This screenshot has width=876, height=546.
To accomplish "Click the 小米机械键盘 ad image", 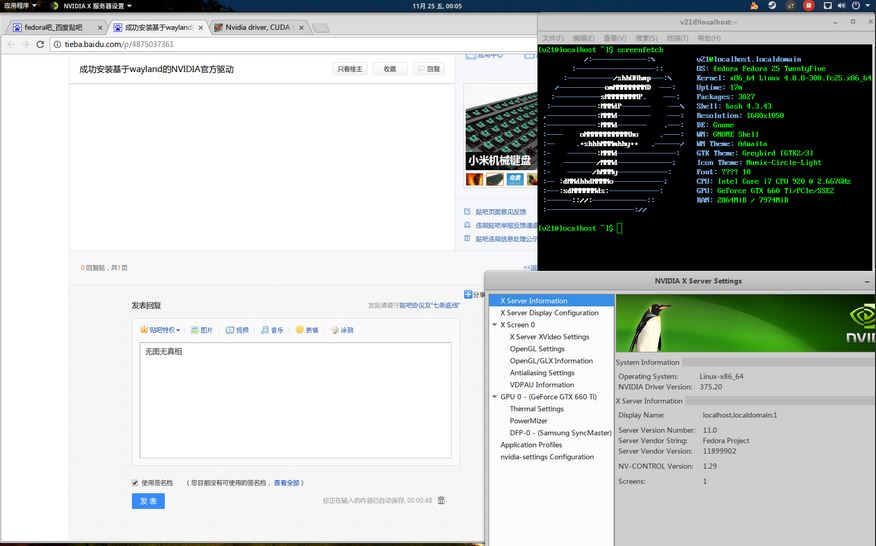I will pos(501,128).
